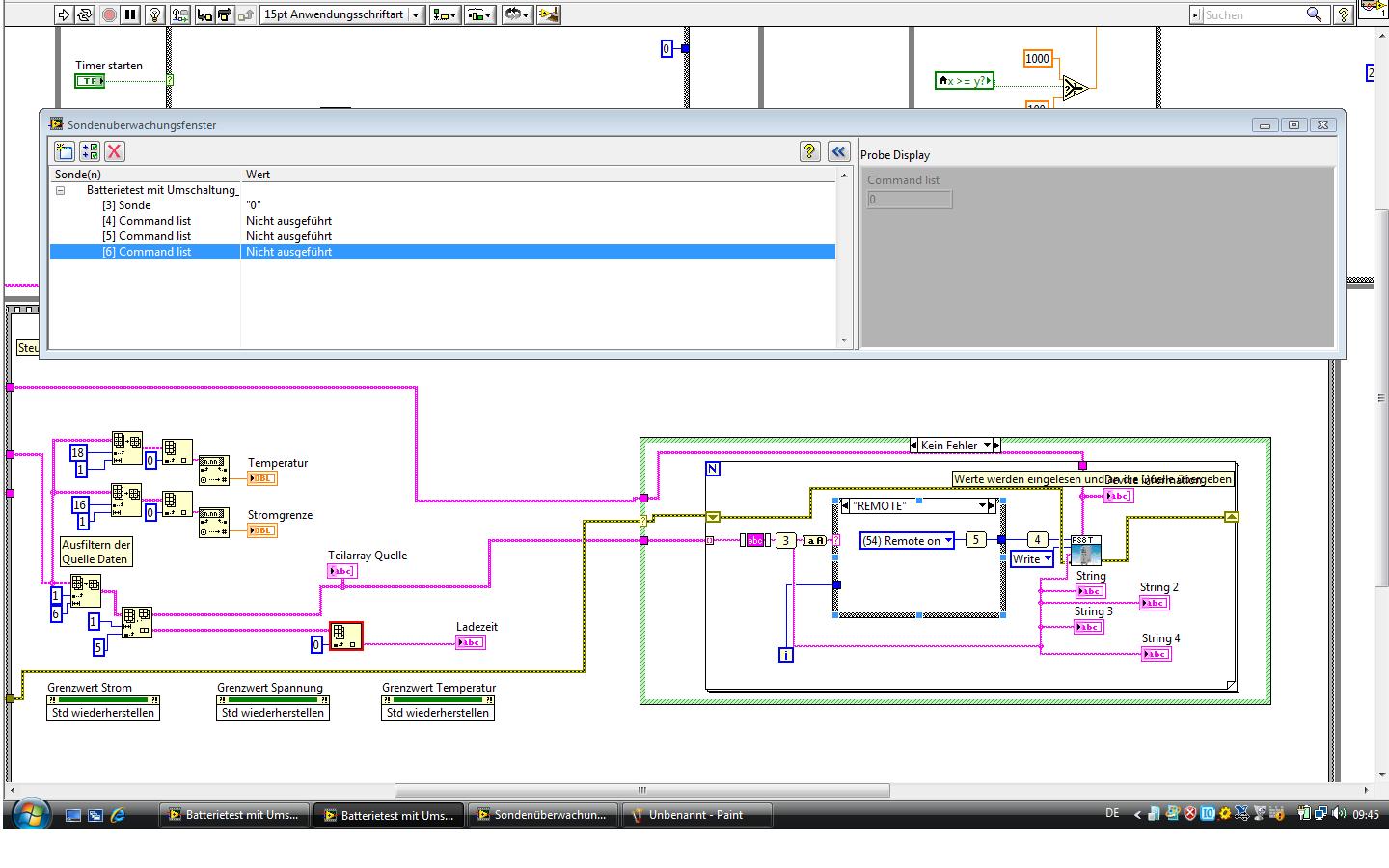Image resolution: width=1389 pixels, height=868 pixels.
Task: Open the Write enum constant
Action: point(1031,559)
